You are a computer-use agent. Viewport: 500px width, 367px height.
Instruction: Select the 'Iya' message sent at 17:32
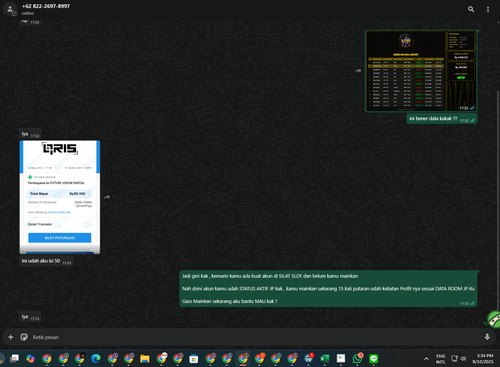[x=30, y=134]
